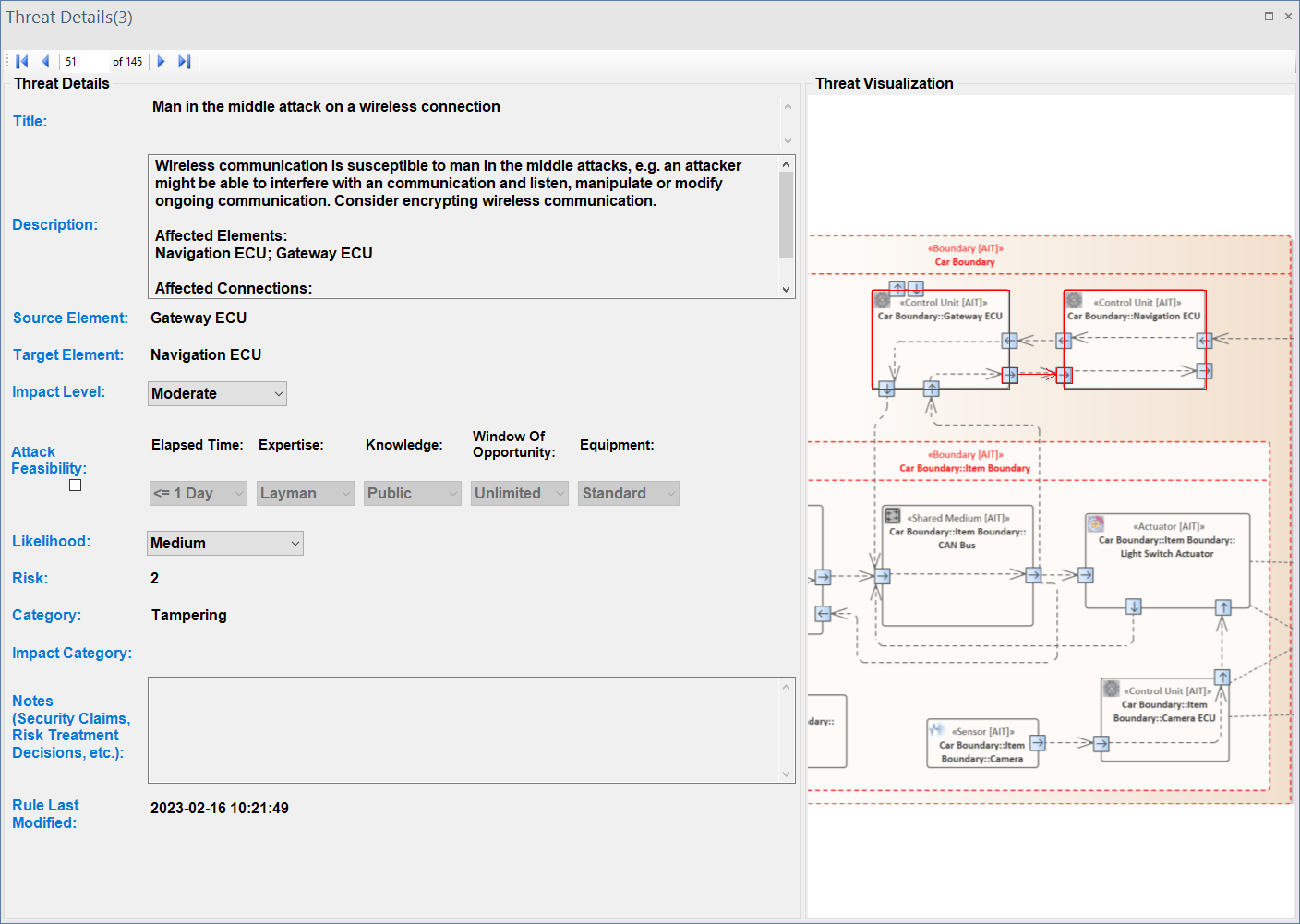Image resolution: width=1300 pixels, height=924 pixels.
Task: Click the Camera sensor icon in diagram
Action: 937,730
